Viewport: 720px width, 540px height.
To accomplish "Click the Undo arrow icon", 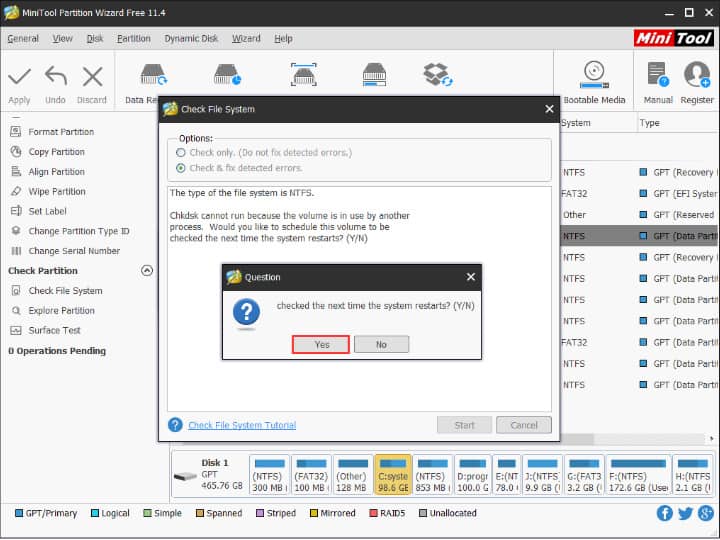I will (x=56, y=76).
